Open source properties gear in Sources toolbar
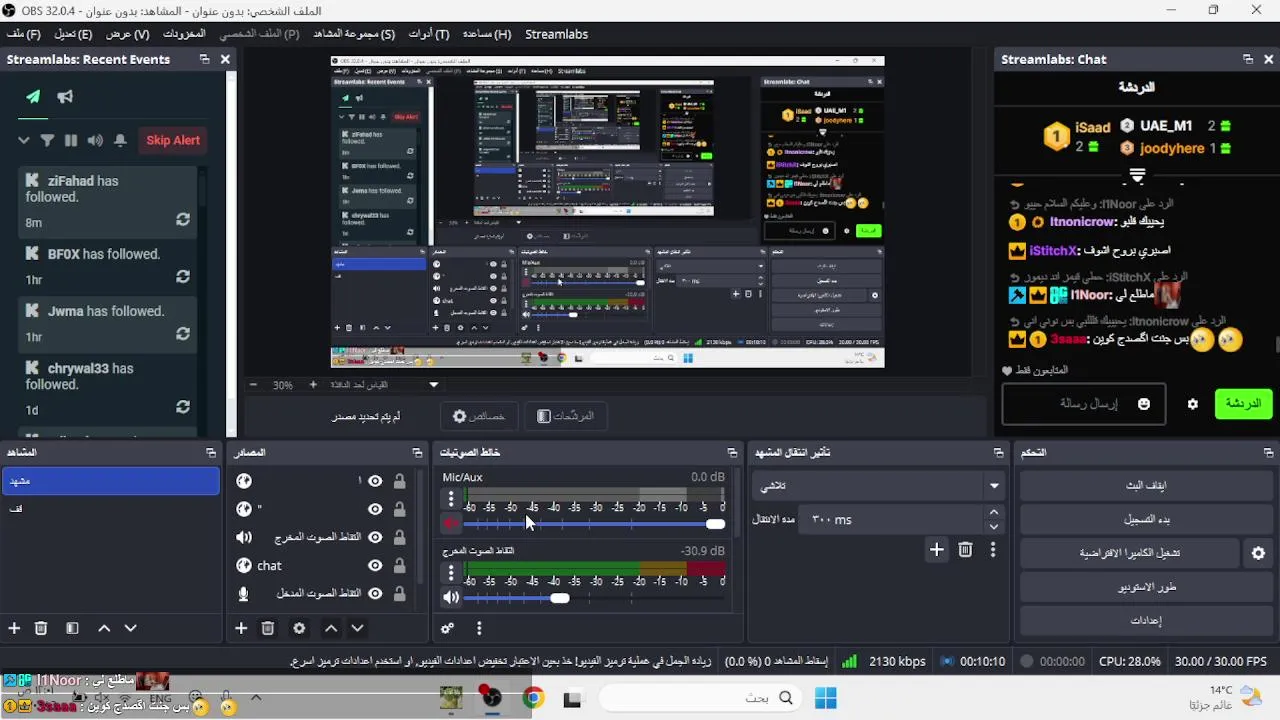 (299, 628)
